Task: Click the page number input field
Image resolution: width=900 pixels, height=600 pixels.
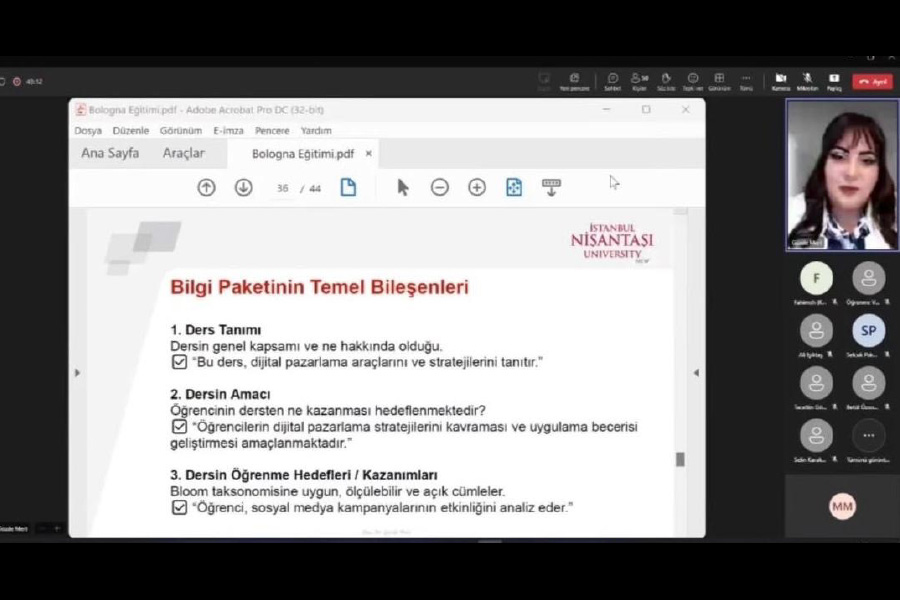Action: tap(283, 188)
